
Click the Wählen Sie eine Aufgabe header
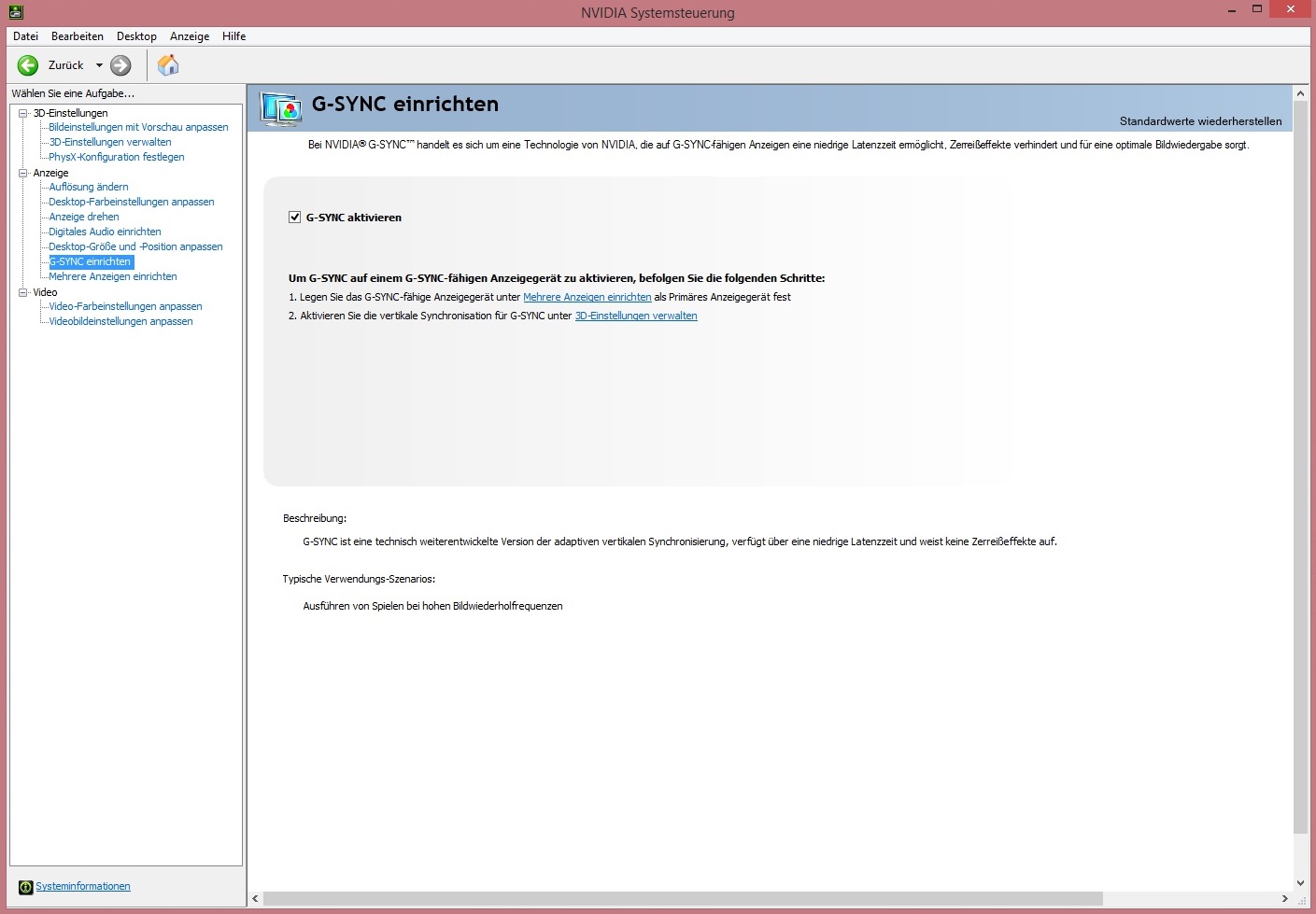click(x=73, y=93)
